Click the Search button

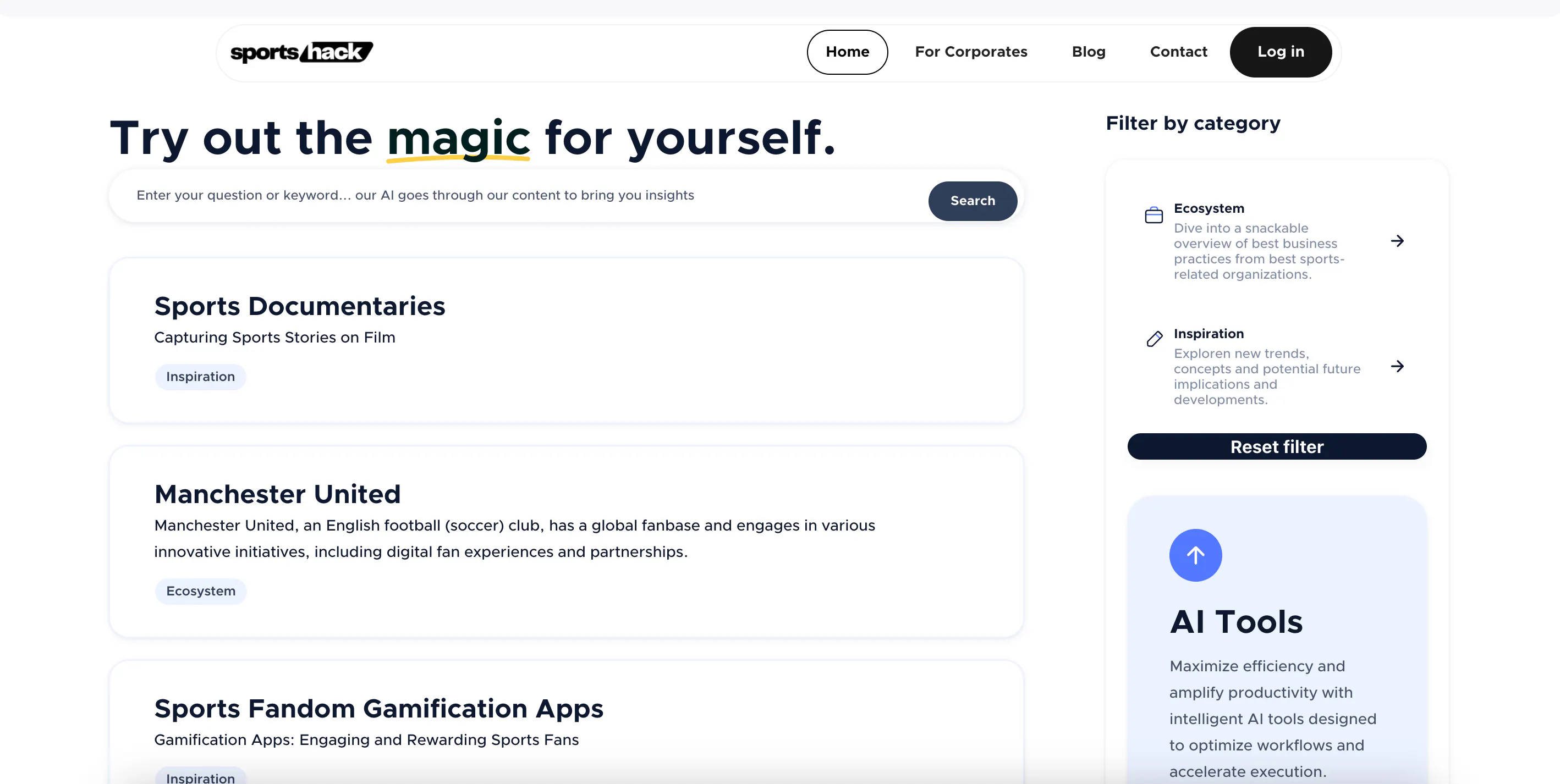point(972,201)
